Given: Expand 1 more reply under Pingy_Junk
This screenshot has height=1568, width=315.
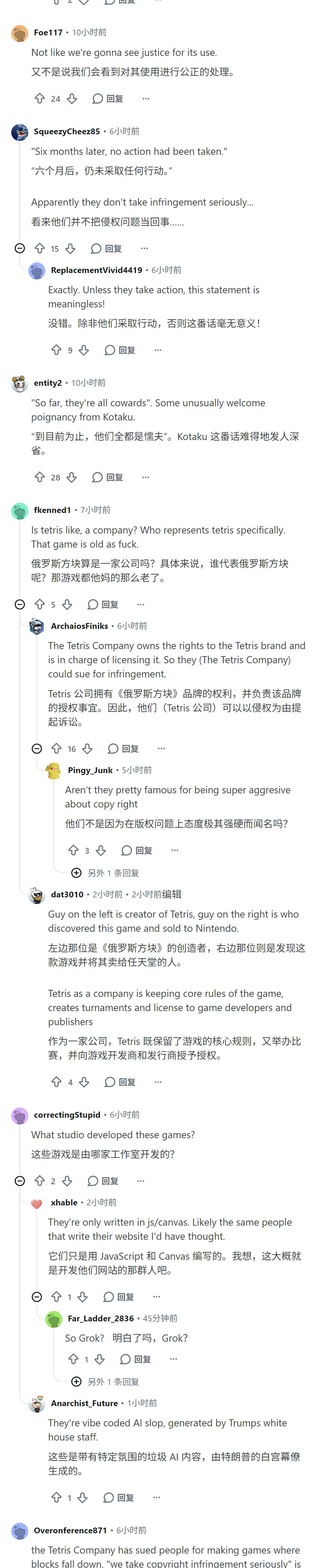Looking at the screenshot, I should click(x=105, y=873).
